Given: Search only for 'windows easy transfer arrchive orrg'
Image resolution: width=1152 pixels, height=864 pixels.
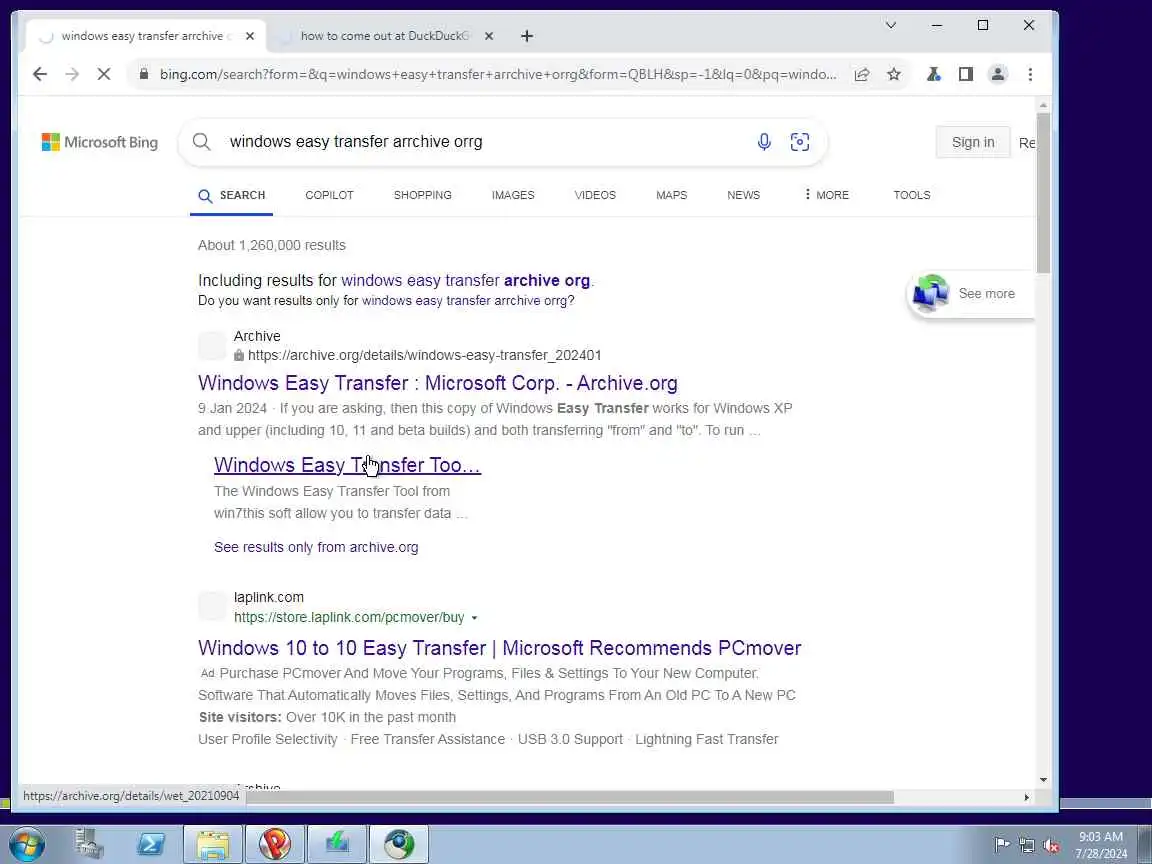Looking at the screenshot, I should 466,301.
